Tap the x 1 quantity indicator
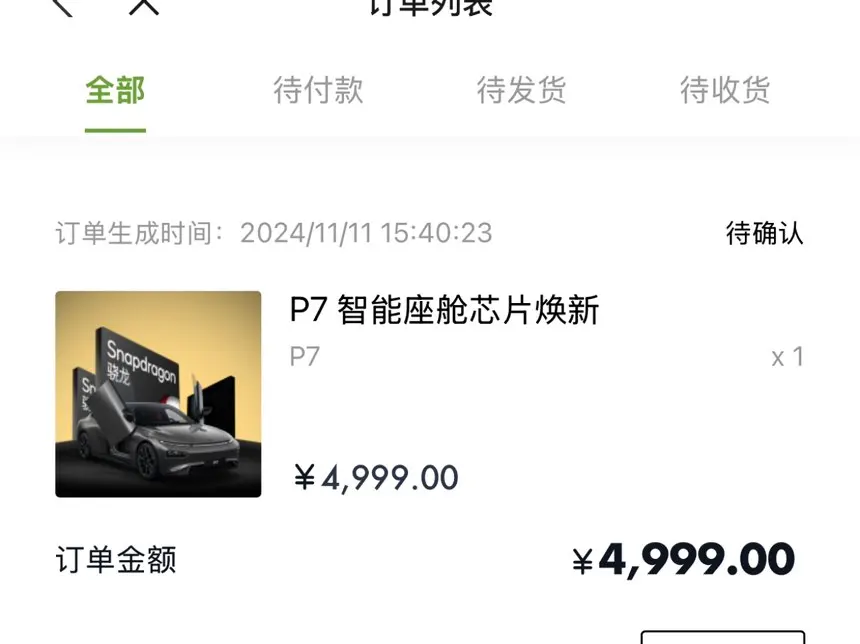Screen dimensions: 860x644 788,357
